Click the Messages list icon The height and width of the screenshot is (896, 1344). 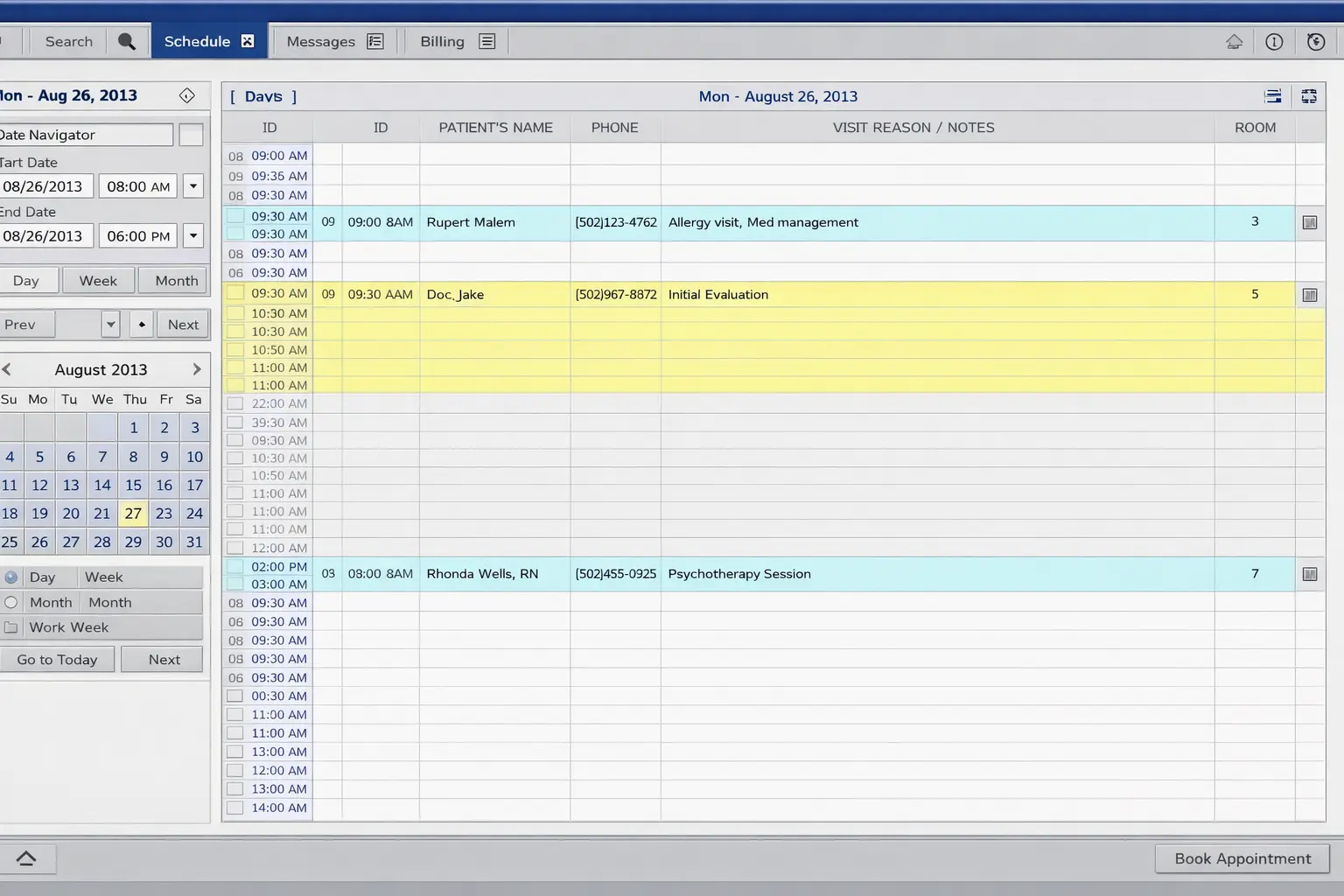click(x=375, y=41)
